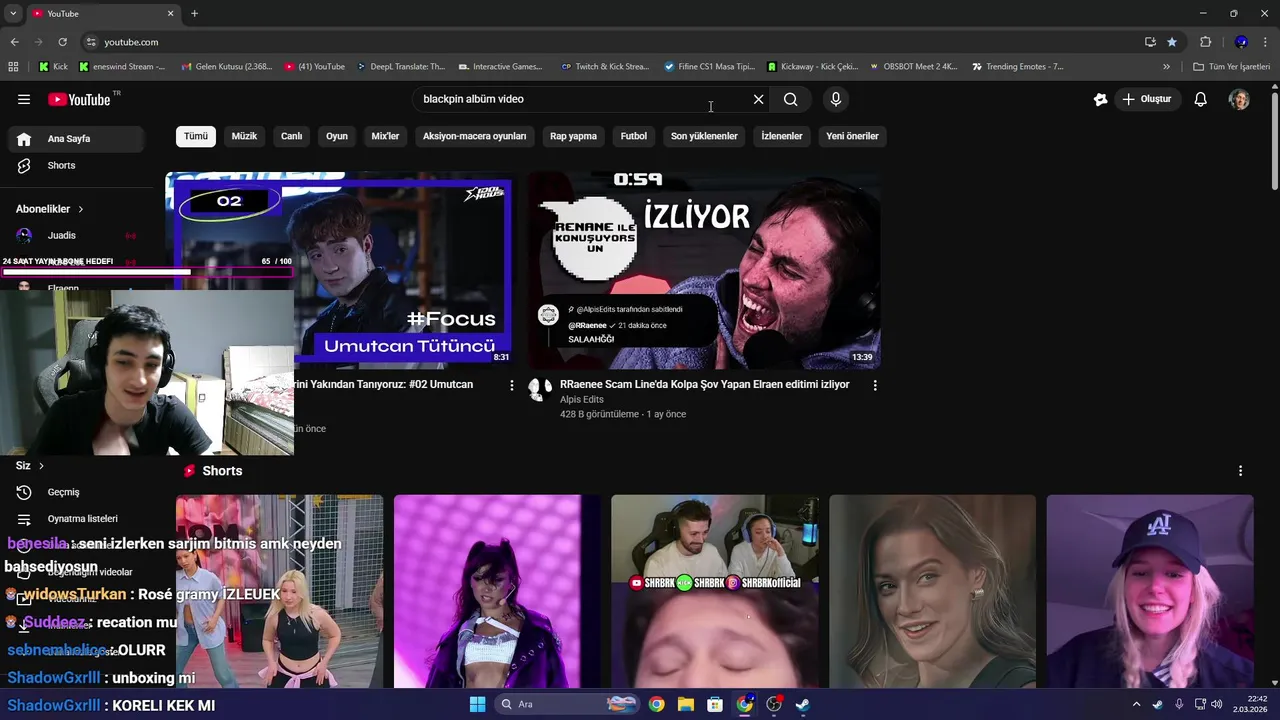Select the Rap yapma chip
1280x720 pixels.
click(573, 136)
